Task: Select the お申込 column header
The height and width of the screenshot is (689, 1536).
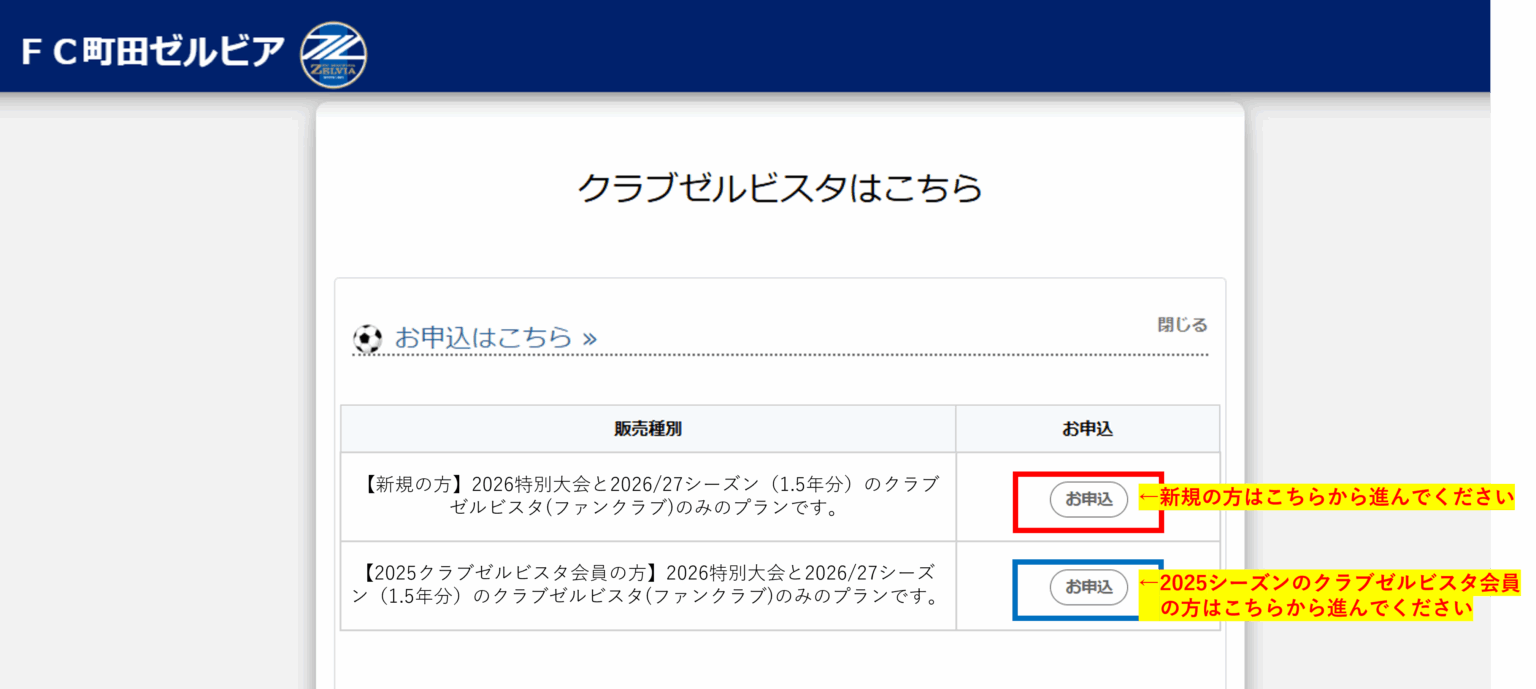Action: click(x=1087, y=429)
